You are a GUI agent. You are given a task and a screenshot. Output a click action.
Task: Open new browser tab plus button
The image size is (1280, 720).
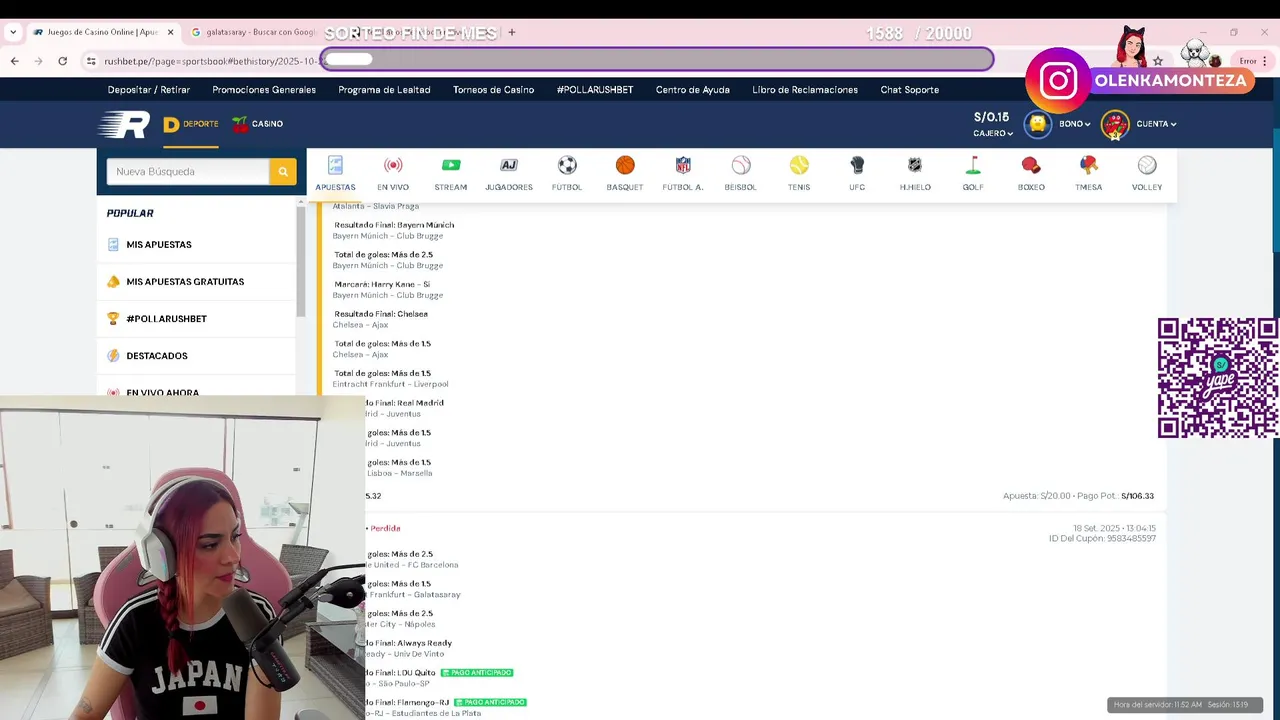(512, 32)
